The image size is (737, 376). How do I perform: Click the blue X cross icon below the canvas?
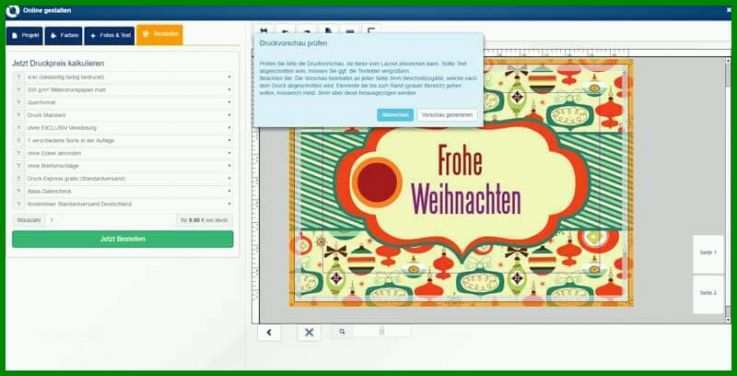point(309,332)
